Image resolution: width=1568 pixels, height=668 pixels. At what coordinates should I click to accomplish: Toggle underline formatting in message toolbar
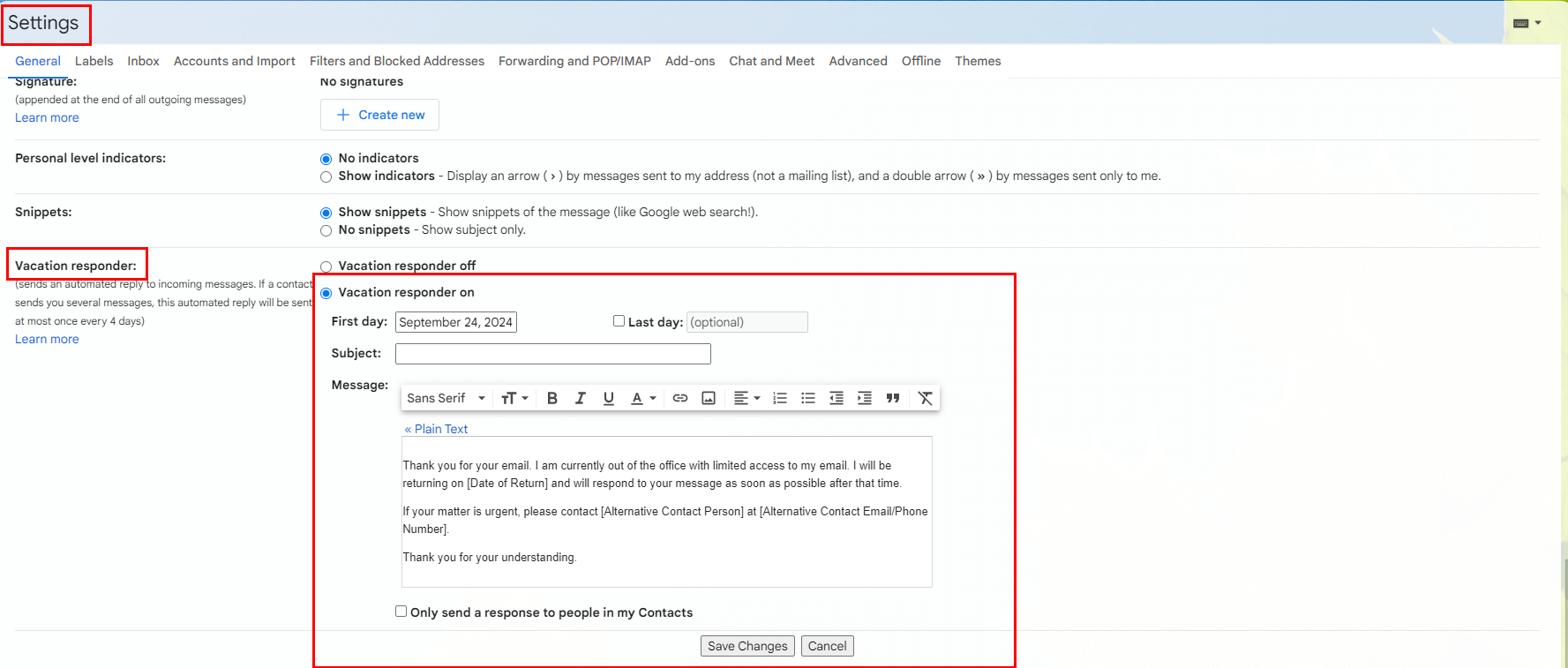point(609,398)
